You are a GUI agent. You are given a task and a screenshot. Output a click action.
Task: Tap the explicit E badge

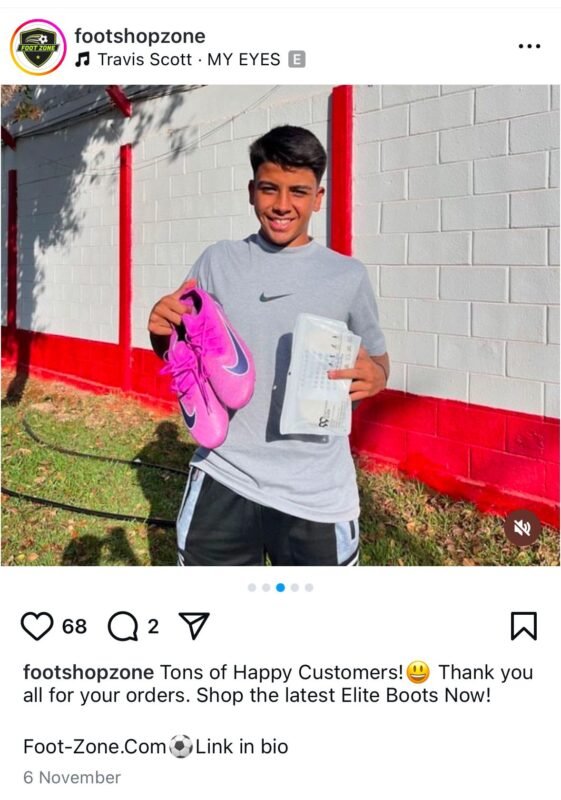coord(297,60)
